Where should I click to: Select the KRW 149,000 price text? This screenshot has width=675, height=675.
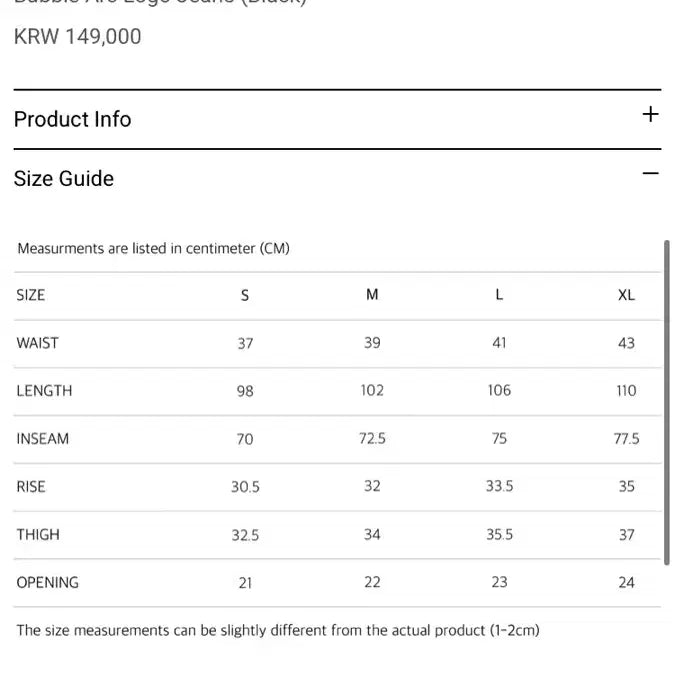pyautogui.click(x=77, y=37)
